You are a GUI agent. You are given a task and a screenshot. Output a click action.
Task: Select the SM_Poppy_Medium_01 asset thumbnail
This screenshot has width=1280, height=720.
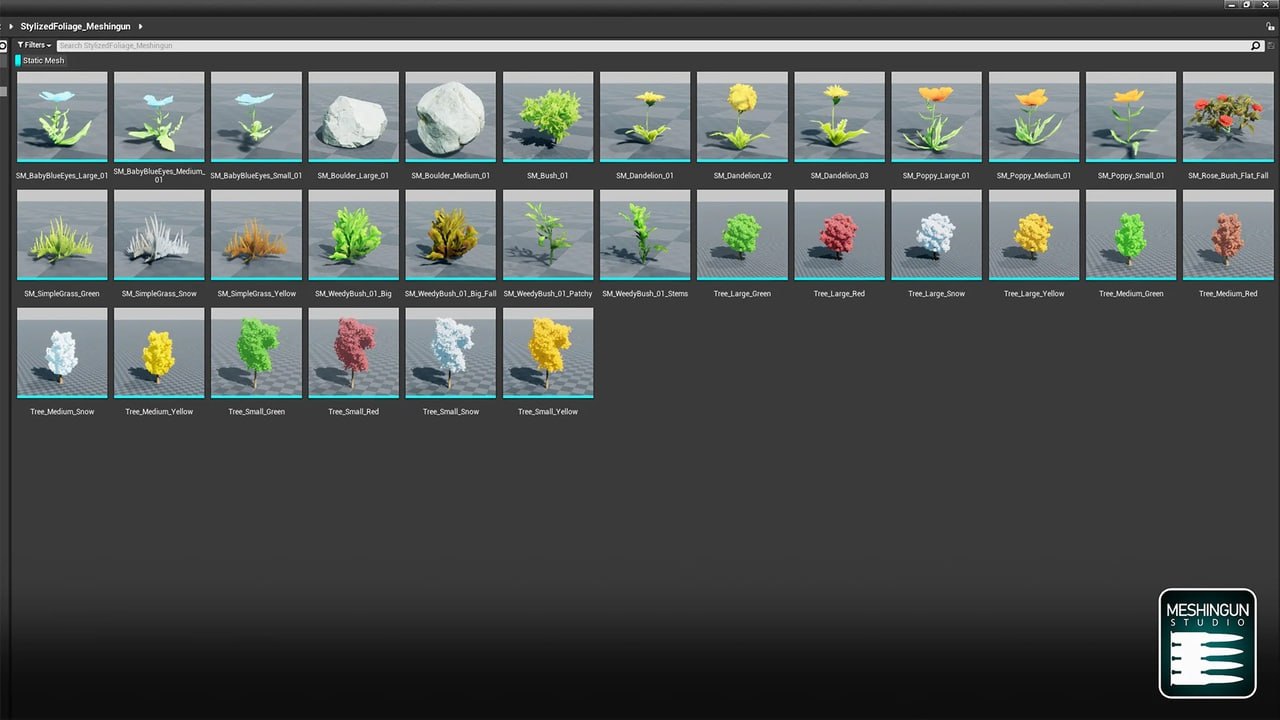click(1034, 116)
